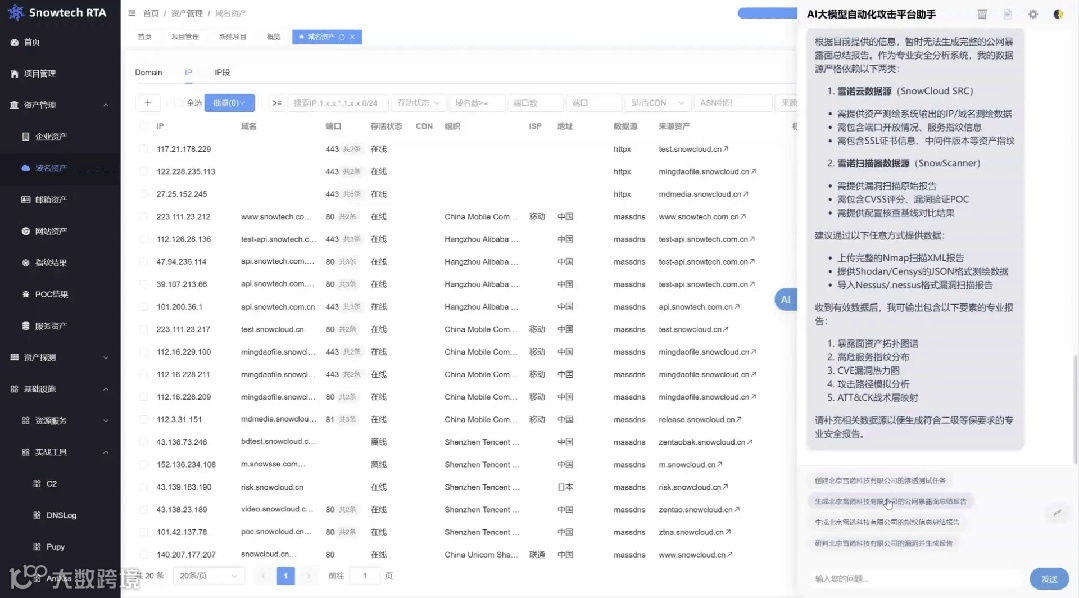Open the 项目管理 page tab
This screenshot has height=598, width=1079.
tap(185, 36)
